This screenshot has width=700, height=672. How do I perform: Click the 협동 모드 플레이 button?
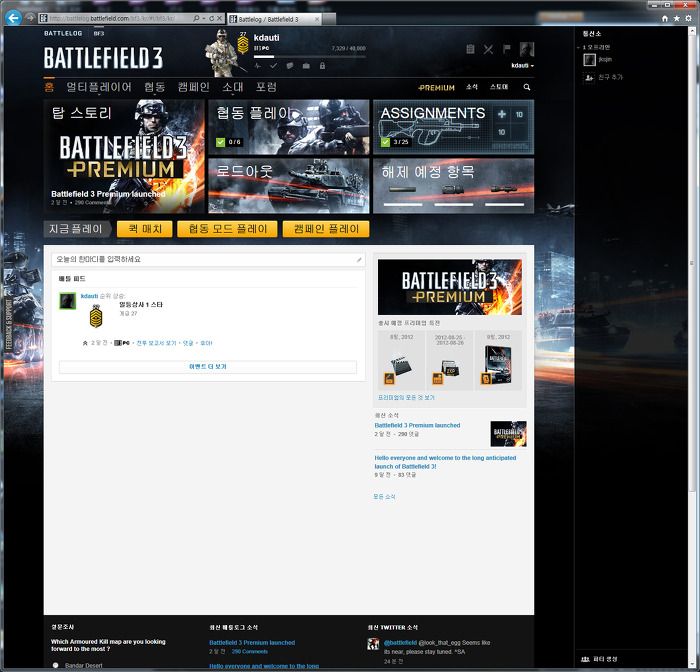[x=227, y=229]
